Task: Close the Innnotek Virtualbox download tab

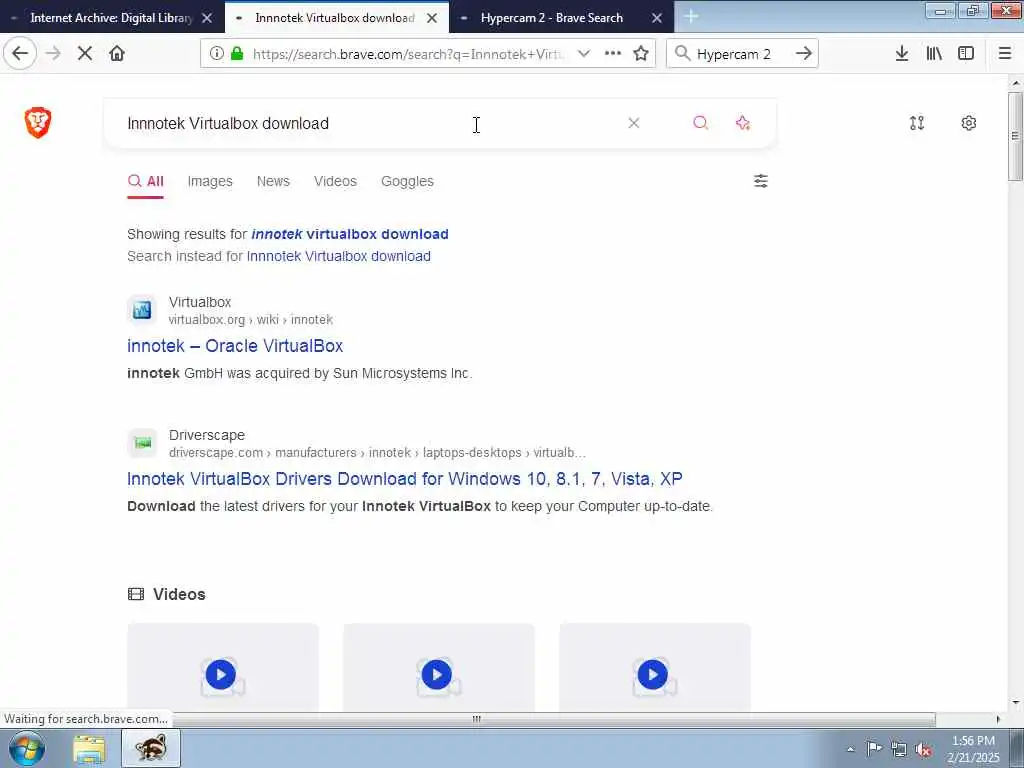Action: point(432,18)
